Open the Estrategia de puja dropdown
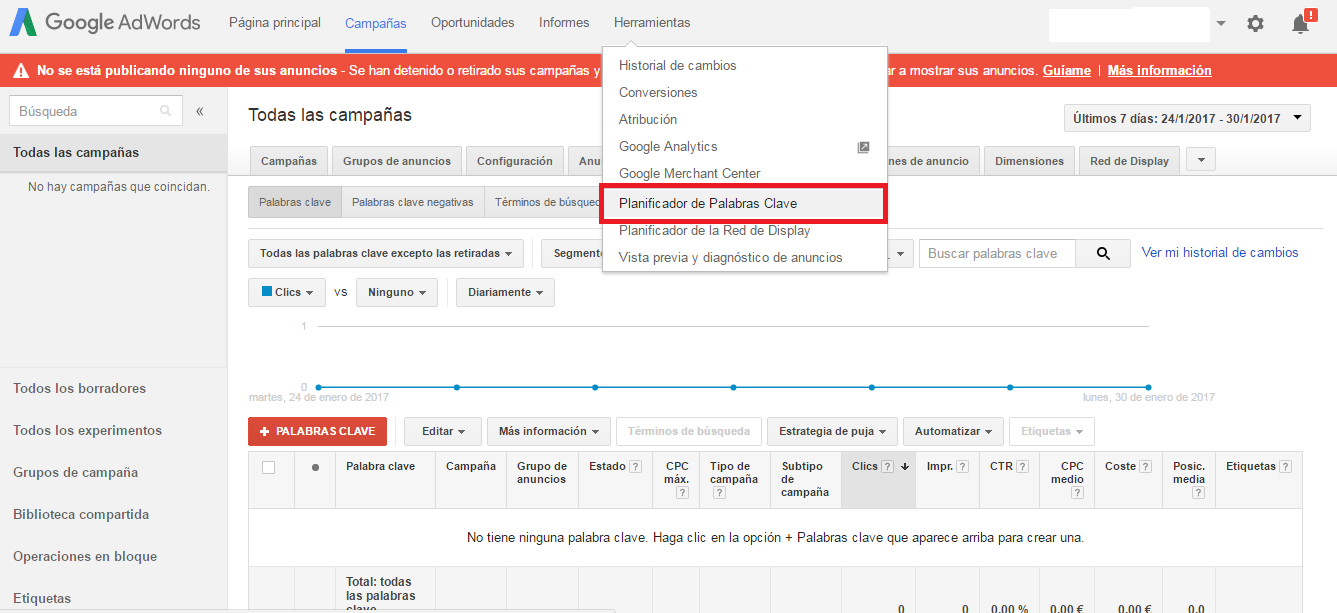This screenshot has width=1337, height=613. pyautogui.click(x=832, y=431)
